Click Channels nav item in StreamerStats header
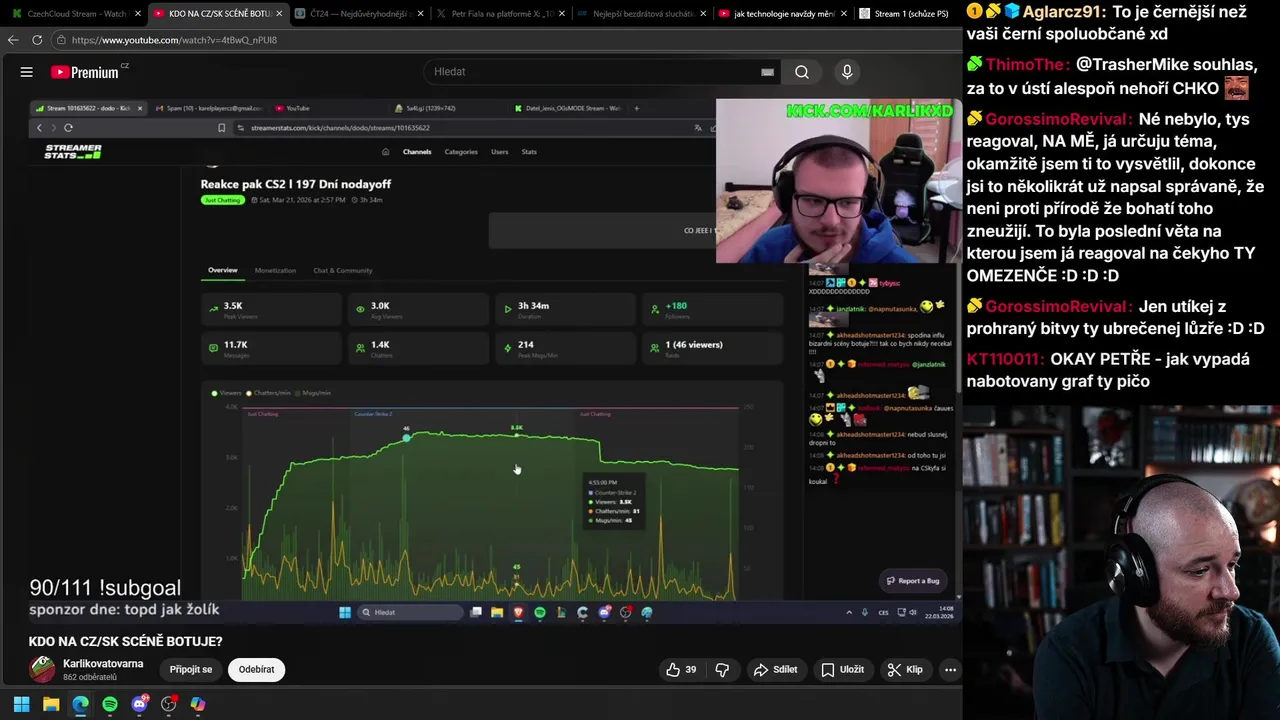 click(x=417, y=152)
